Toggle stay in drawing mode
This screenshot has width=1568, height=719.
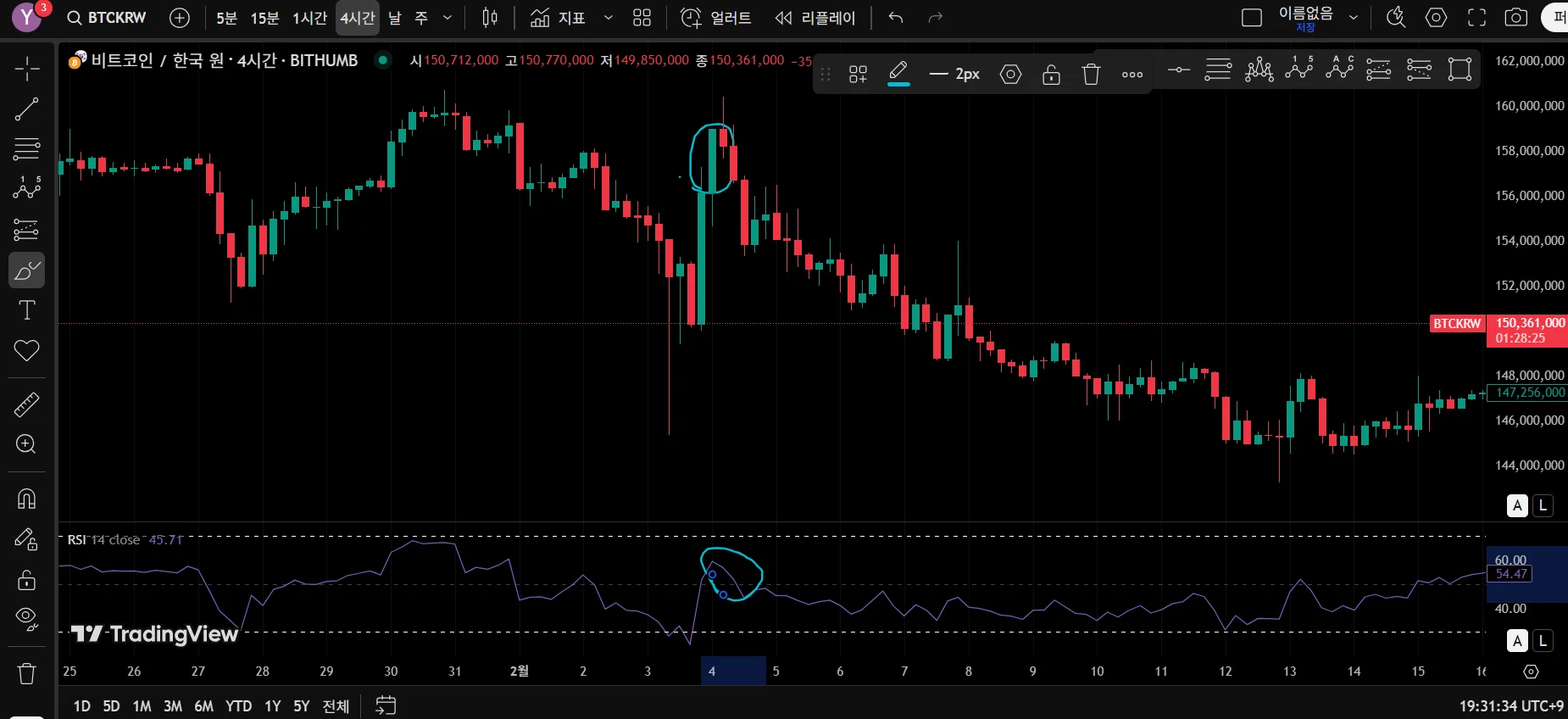[x=26, y=539]
